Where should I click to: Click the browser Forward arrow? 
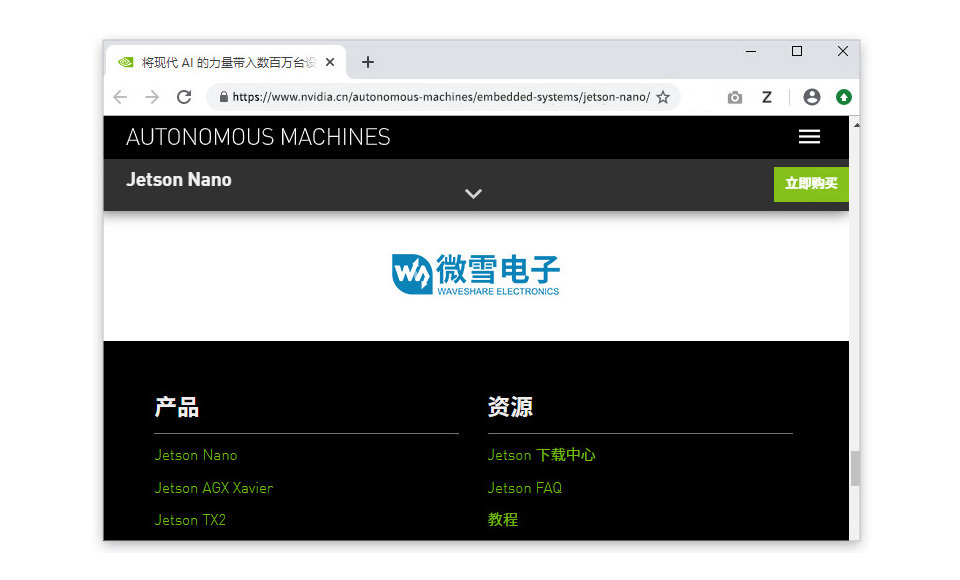pos(152,97)
